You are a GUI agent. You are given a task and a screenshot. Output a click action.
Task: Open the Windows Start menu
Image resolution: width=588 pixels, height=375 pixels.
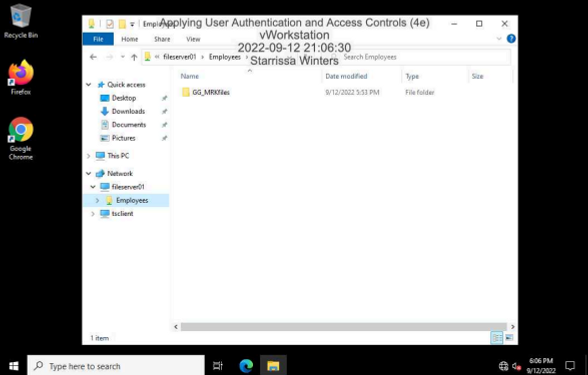(14, 366)
